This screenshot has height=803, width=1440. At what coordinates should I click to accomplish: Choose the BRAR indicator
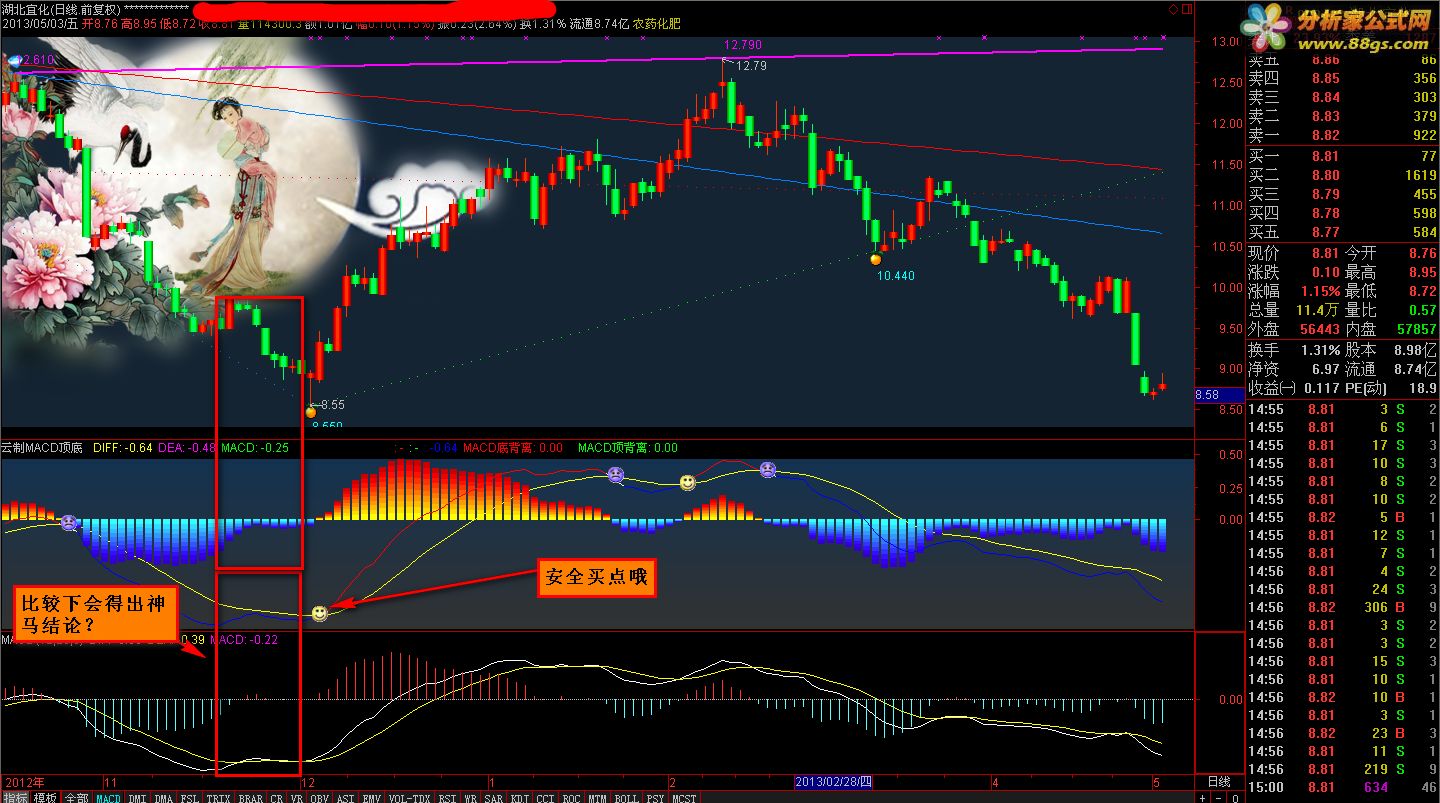[x=250, y=798]
